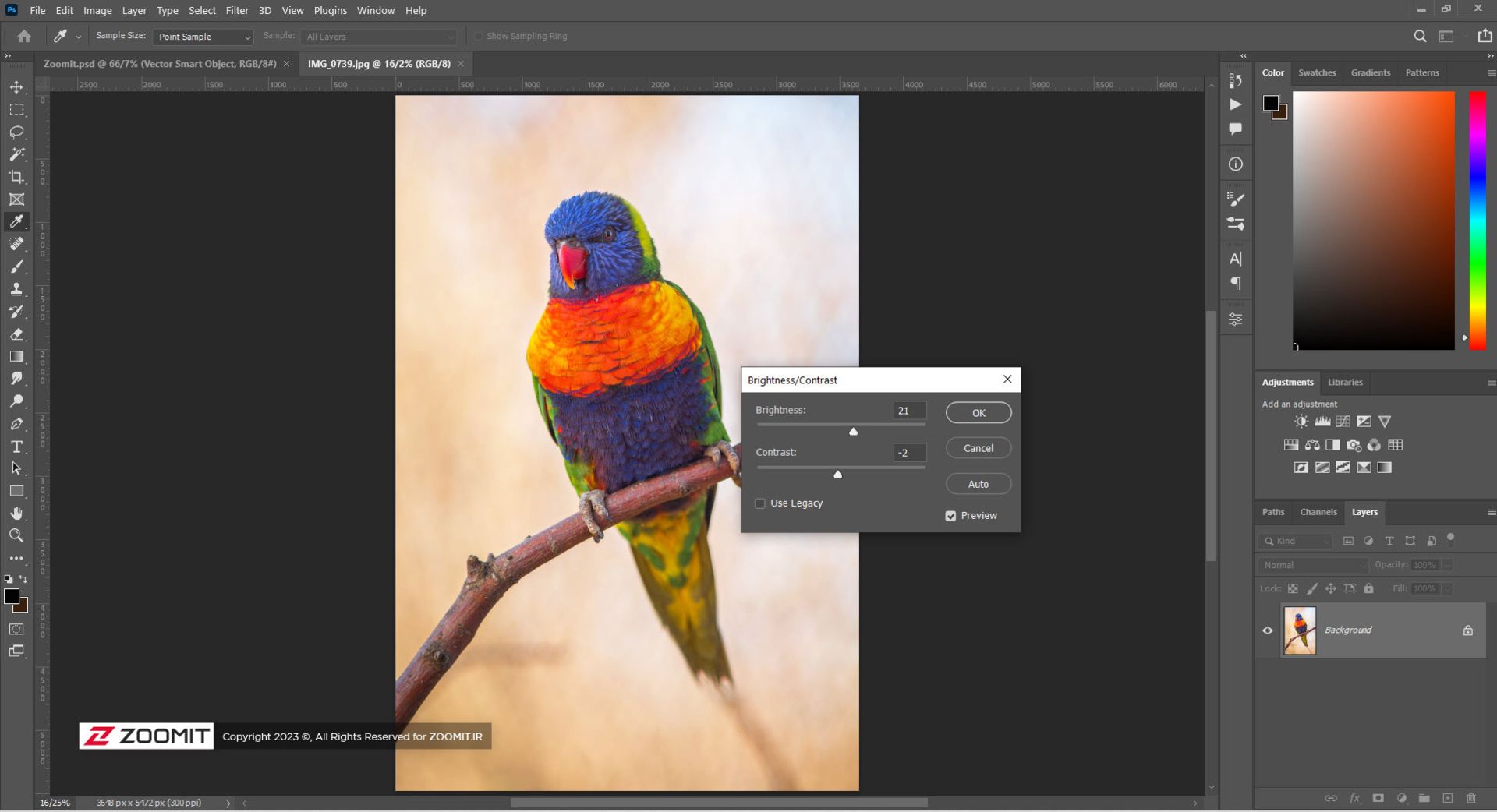
Task: Select the Lasso tool
Action: (16, 132)
